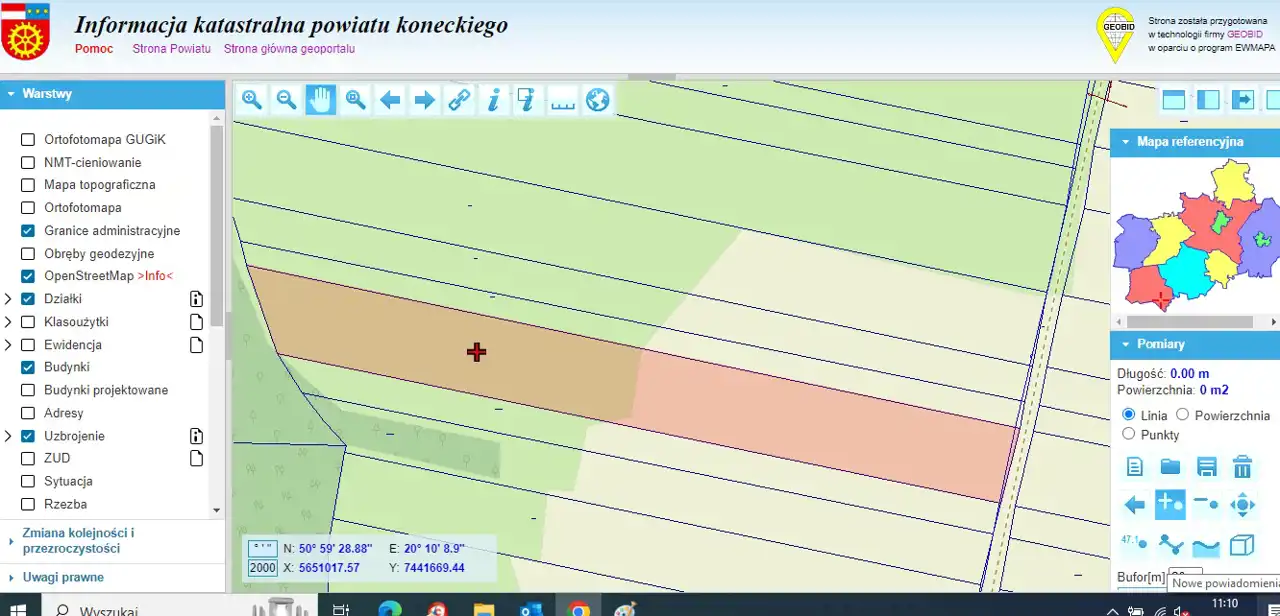Screen dimensions: 1280x616
Task: Expand the Uzbrojenie layer tree node
Action: coord(9,436)
